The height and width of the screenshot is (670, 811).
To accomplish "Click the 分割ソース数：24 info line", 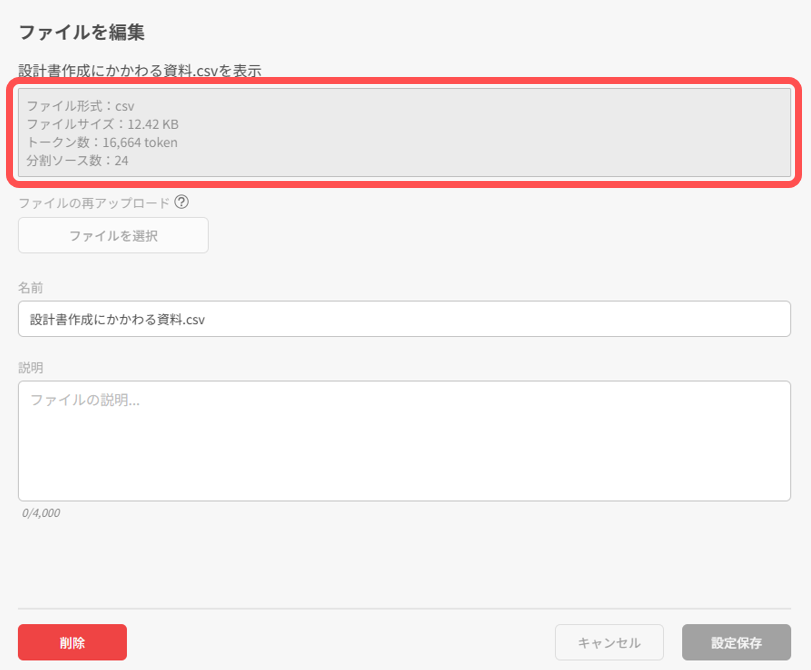I will [77, 160].
